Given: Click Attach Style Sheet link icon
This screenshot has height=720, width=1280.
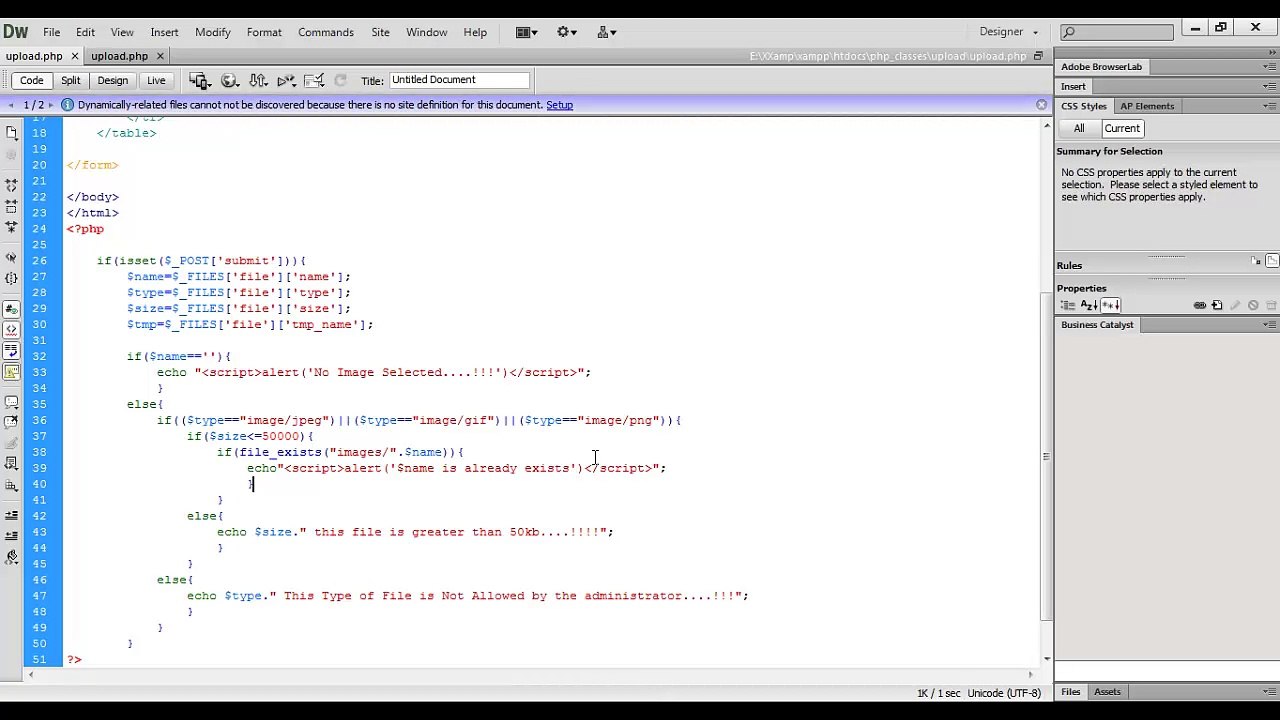Looking at the screenshot, I should point(1200,305).
